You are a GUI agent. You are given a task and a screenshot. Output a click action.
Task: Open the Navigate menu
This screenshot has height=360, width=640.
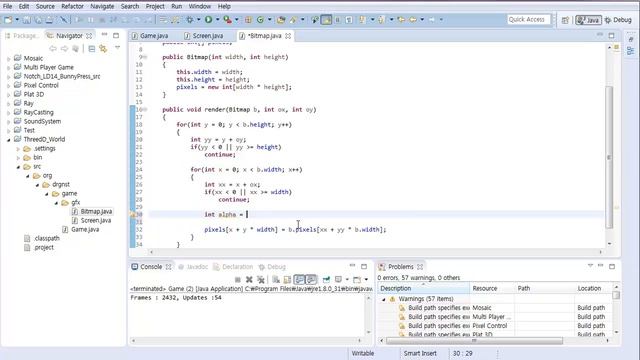pos(102,7)
